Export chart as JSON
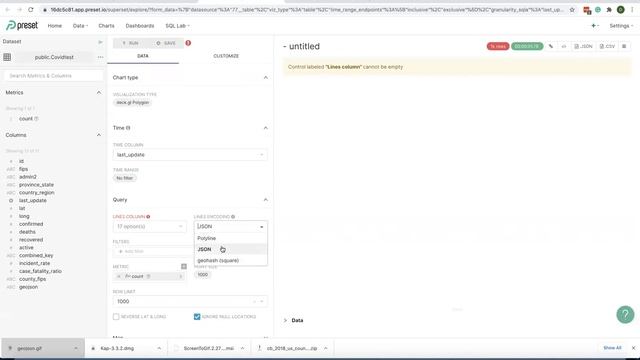 [583, 47]
